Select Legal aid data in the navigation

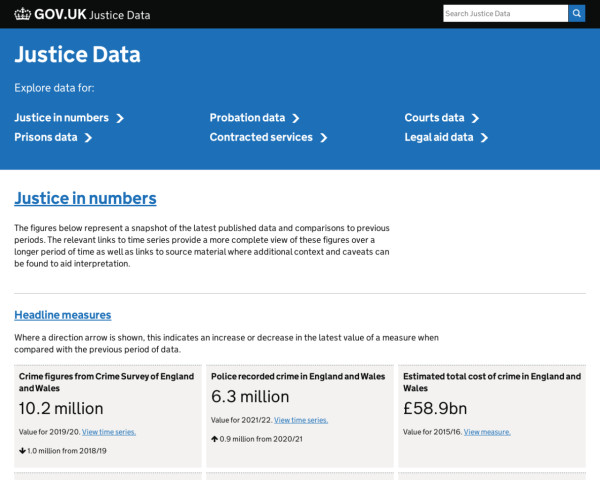click(438, 138)
